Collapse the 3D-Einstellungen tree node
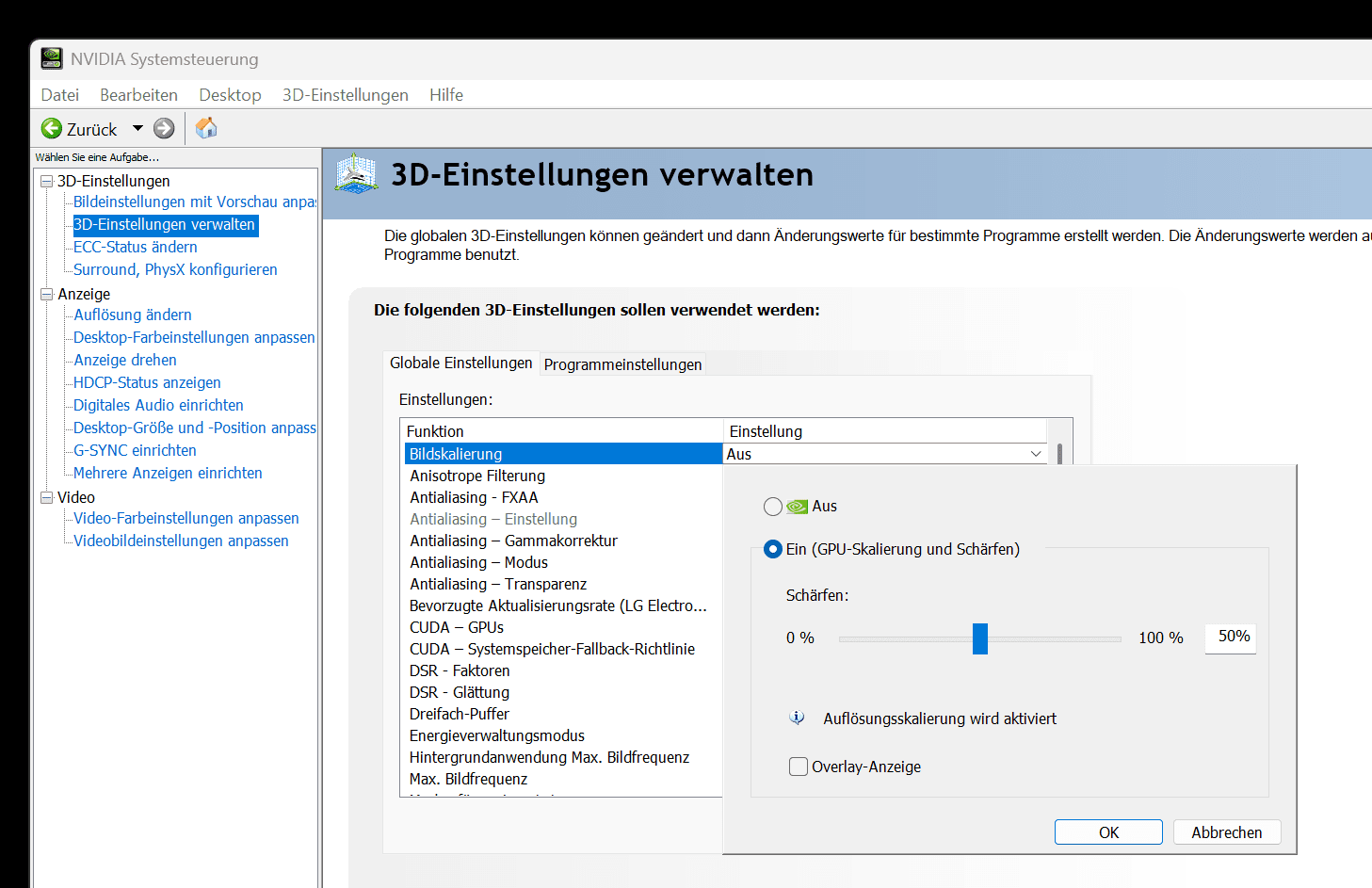The image size is (1372, 888). pyautogui.click(x=46, y=181)
